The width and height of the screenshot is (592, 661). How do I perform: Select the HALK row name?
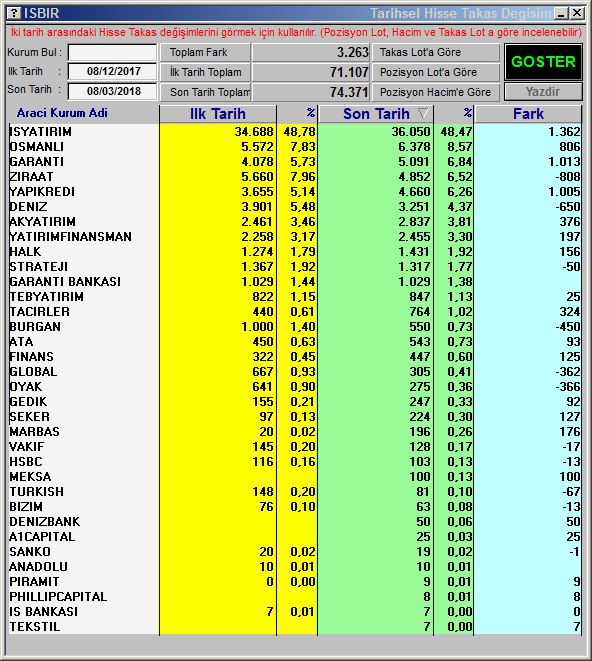25,252
